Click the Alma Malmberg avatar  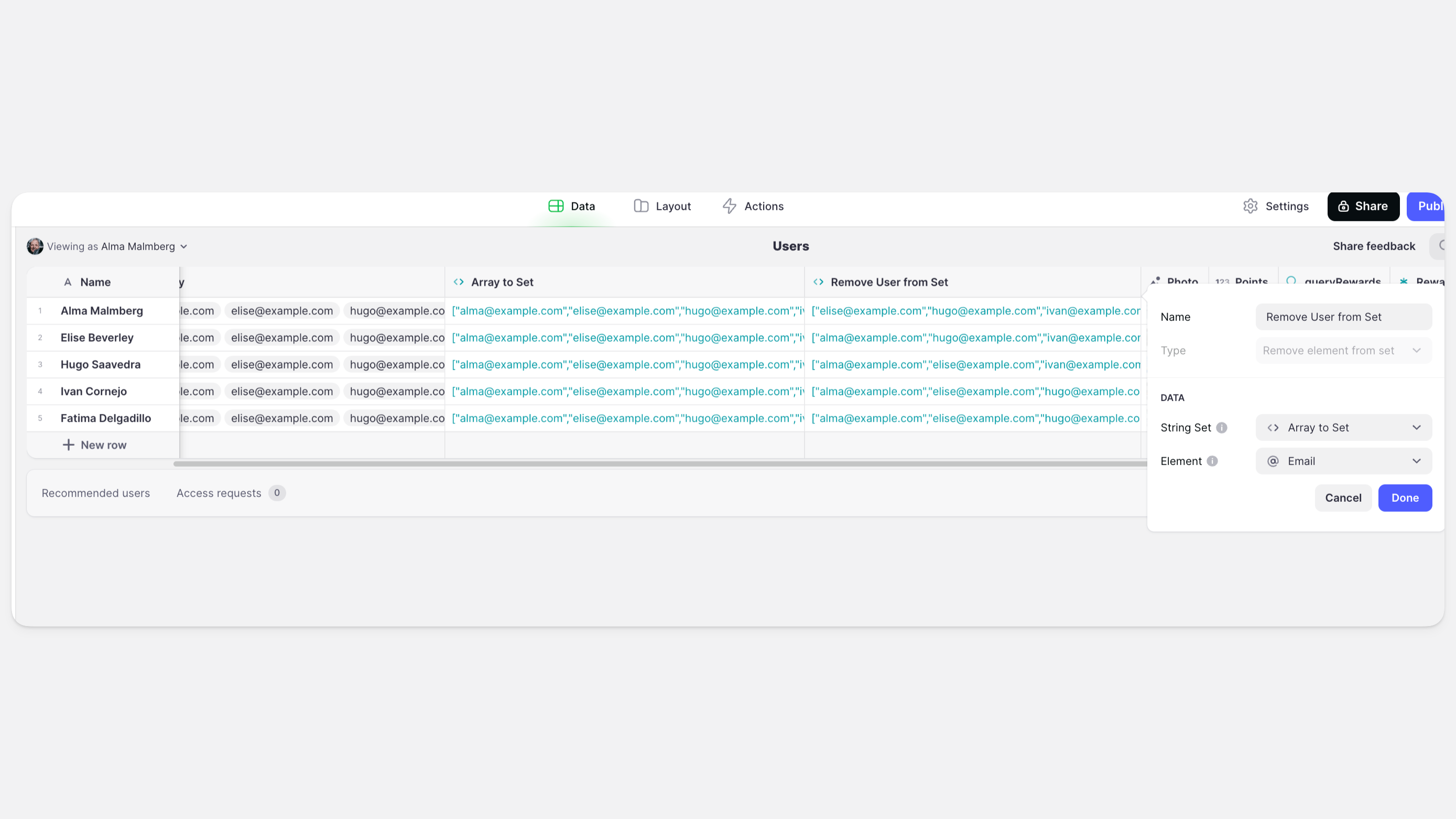(x=35, y=246)
